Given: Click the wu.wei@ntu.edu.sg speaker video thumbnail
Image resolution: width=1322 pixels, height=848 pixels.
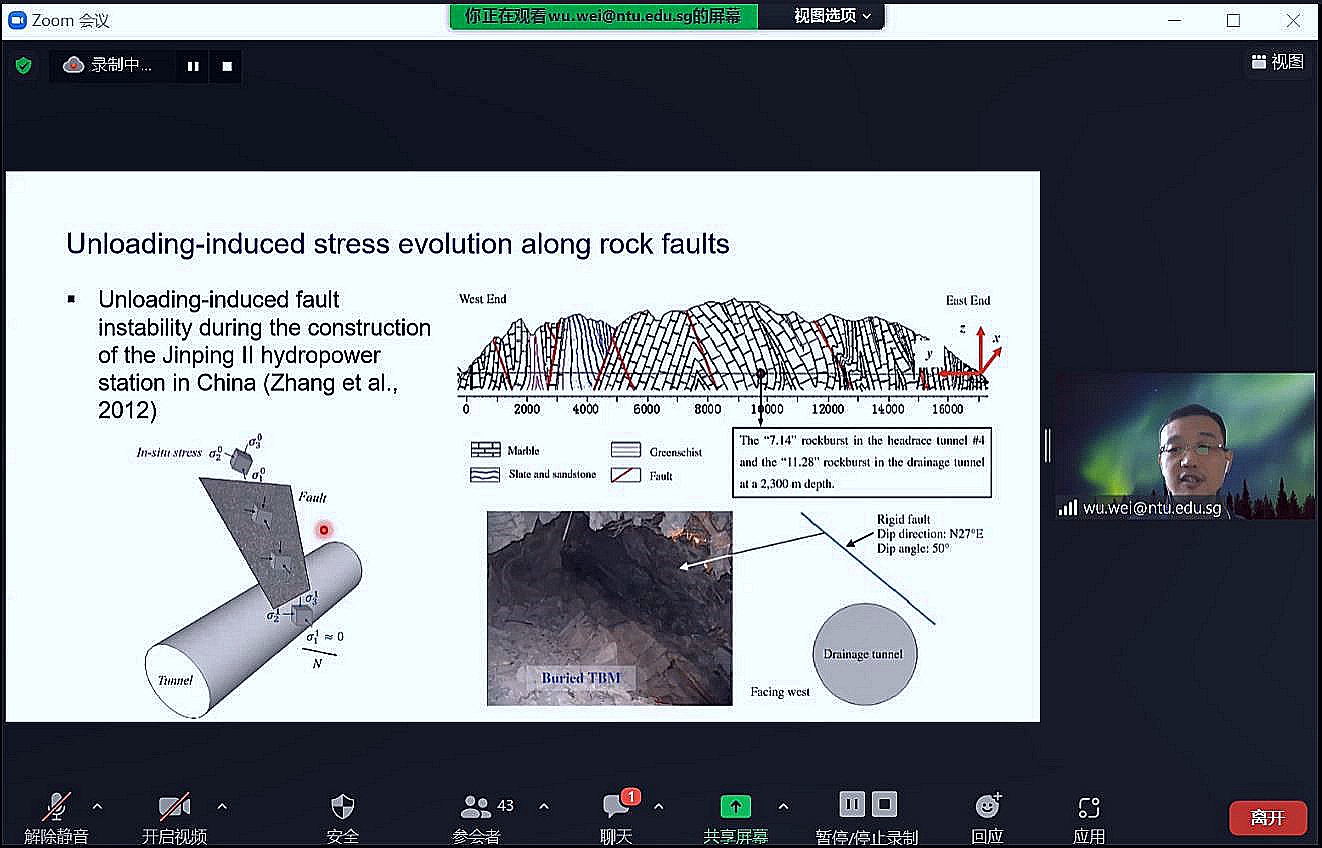Looking at the screenshot, I should (1185, 446).
